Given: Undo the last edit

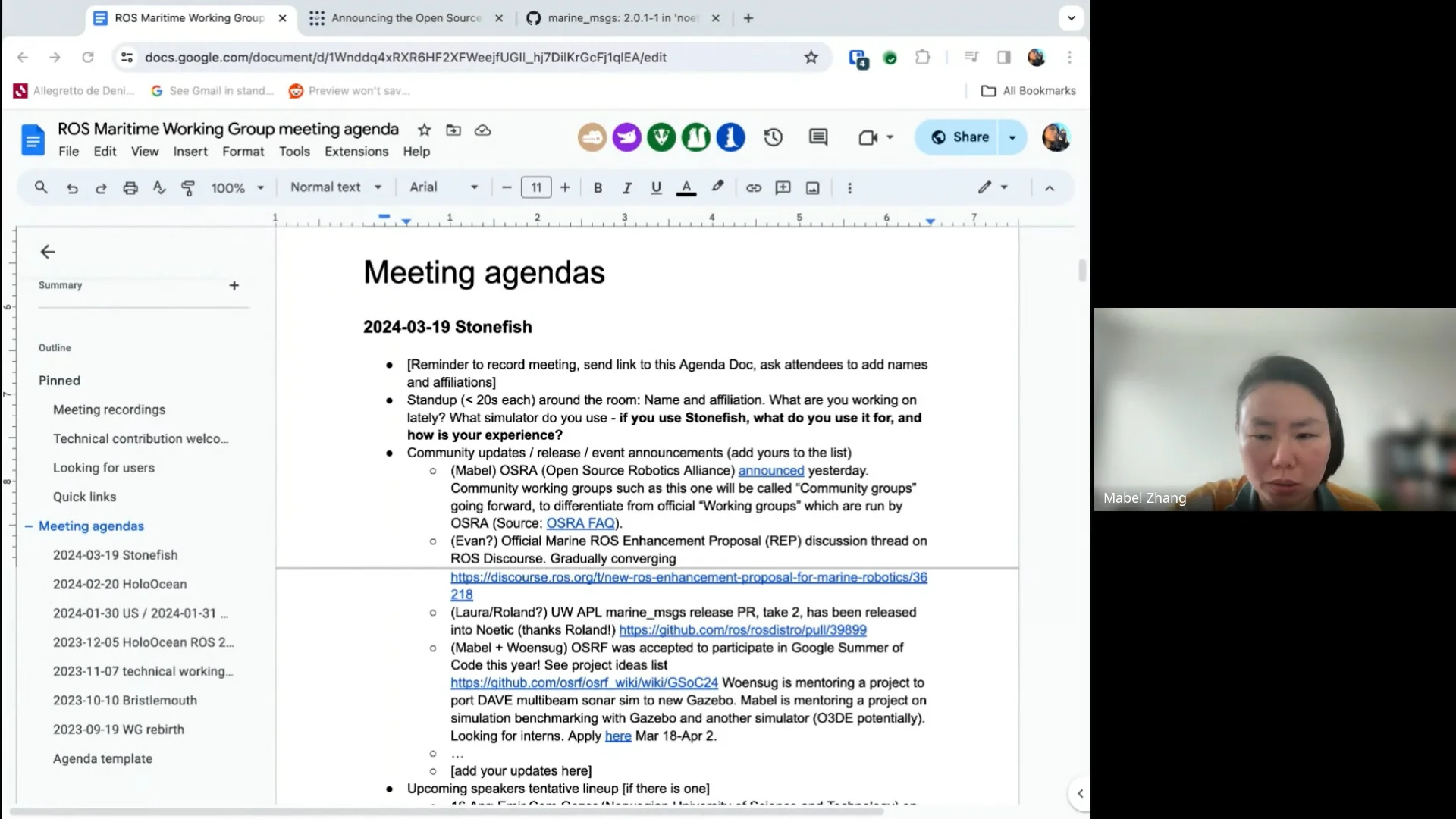Looking at the screenshot, I should click(x=72, y=188).
